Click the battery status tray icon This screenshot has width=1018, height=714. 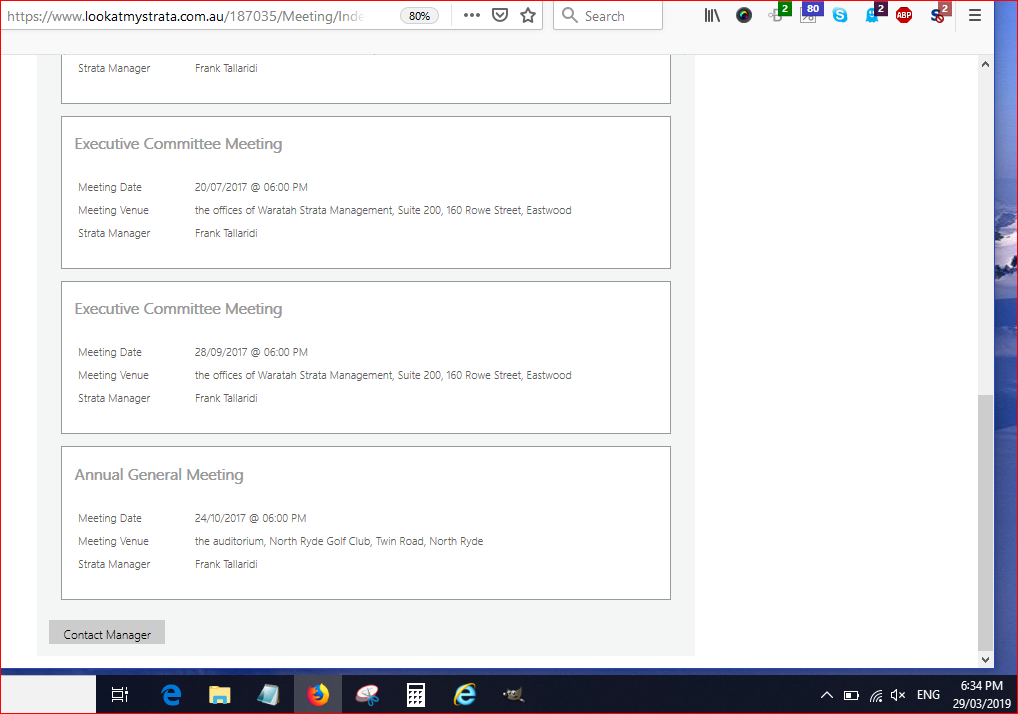(x=851, y=695)
